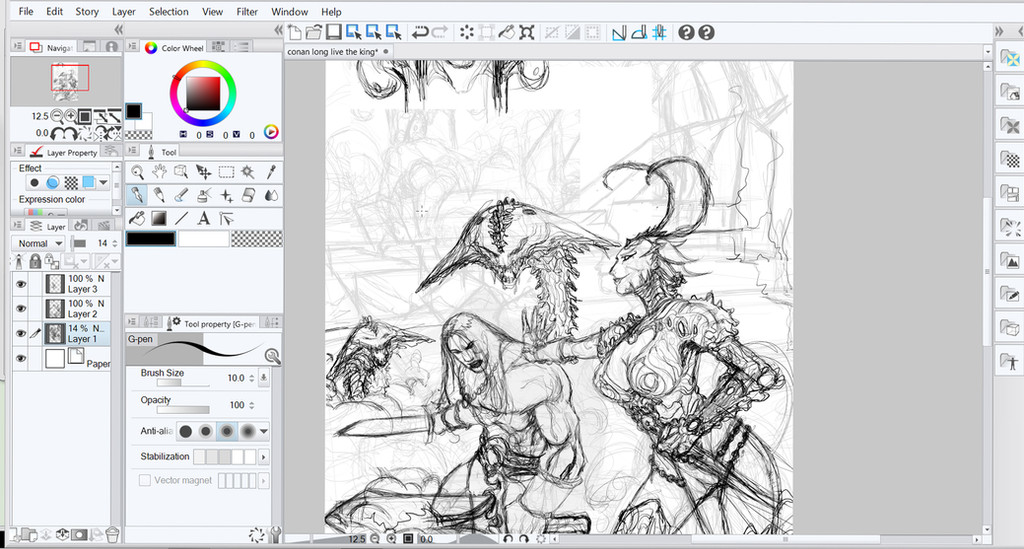Hide Layer 2 with its eye icon
The height and width of the screenshot is (549, 1024).
[x=21, y=308]
